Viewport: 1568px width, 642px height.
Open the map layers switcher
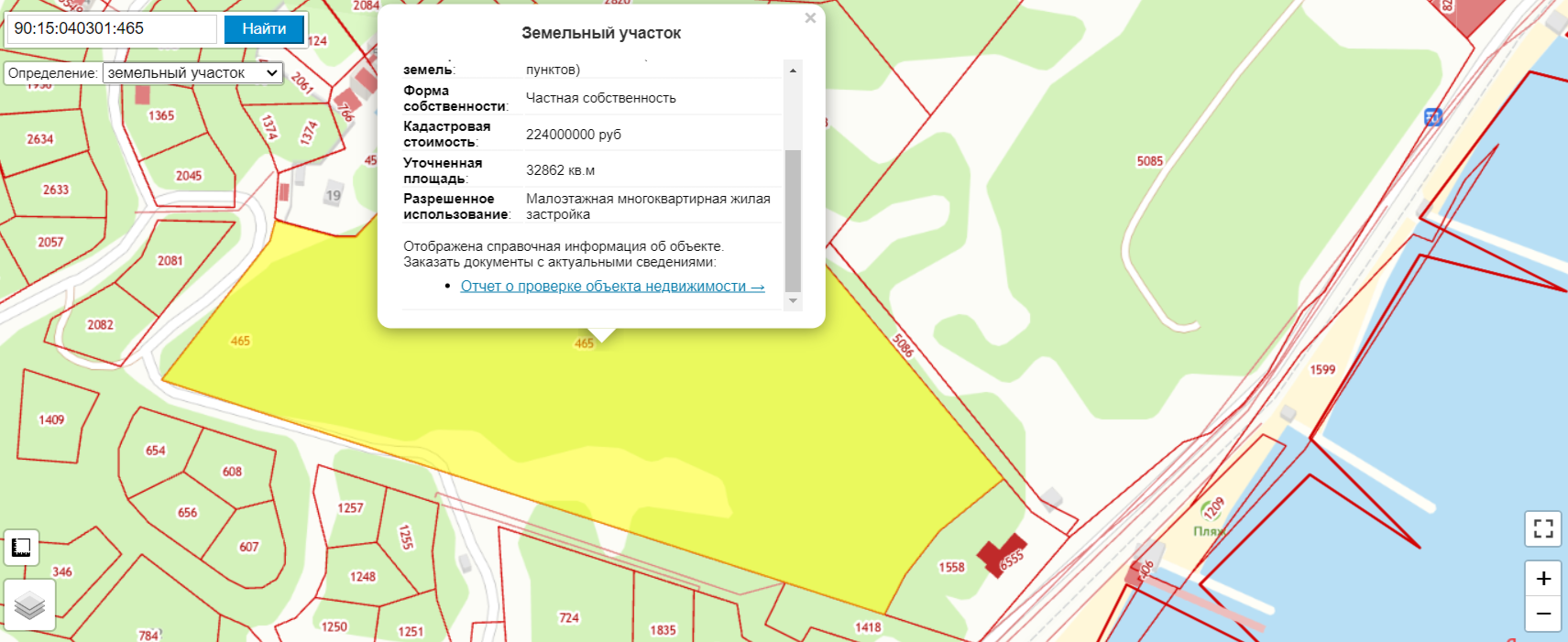pos(29,605)
